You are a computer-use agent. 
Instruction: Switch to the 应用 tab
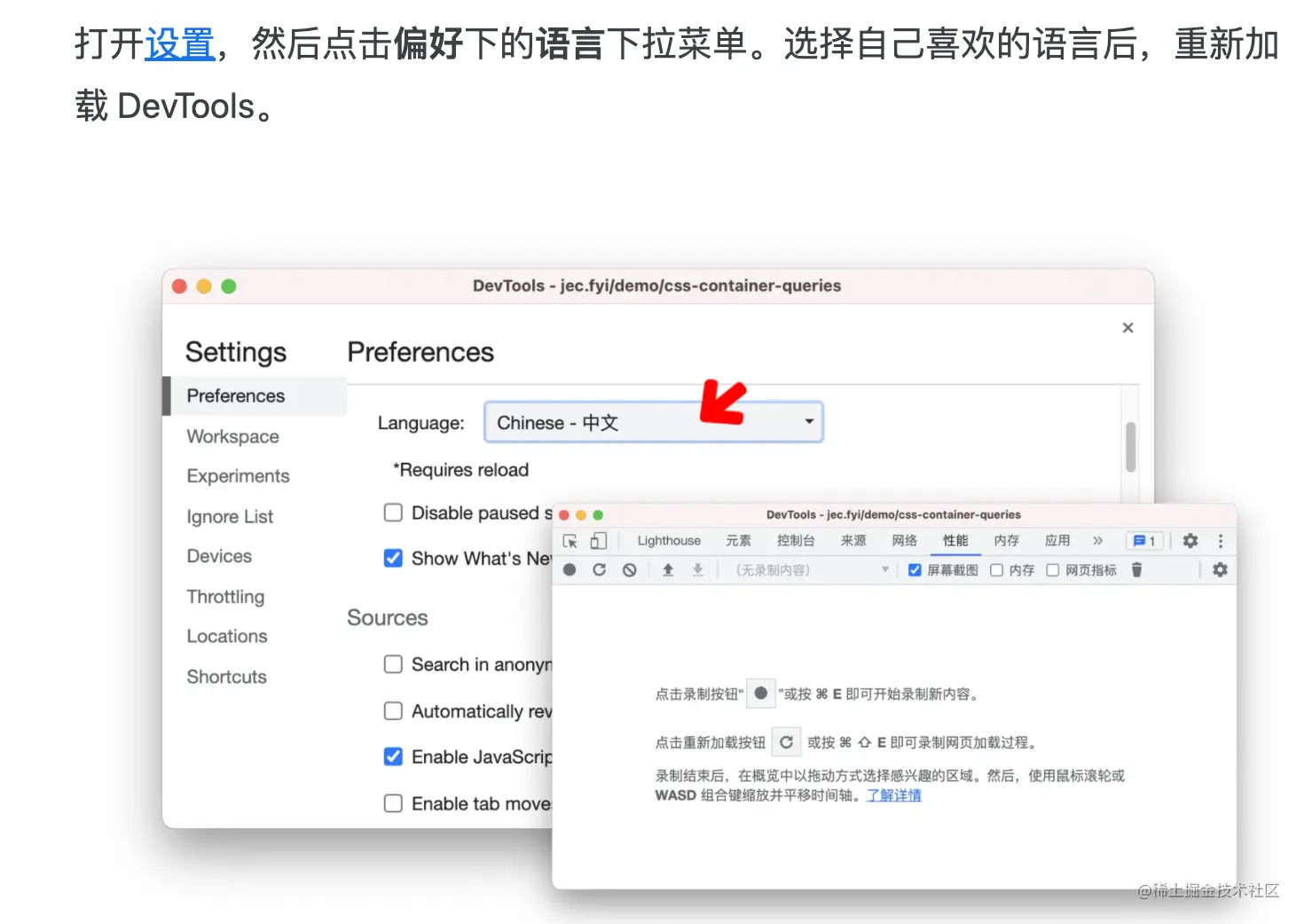1057,541
